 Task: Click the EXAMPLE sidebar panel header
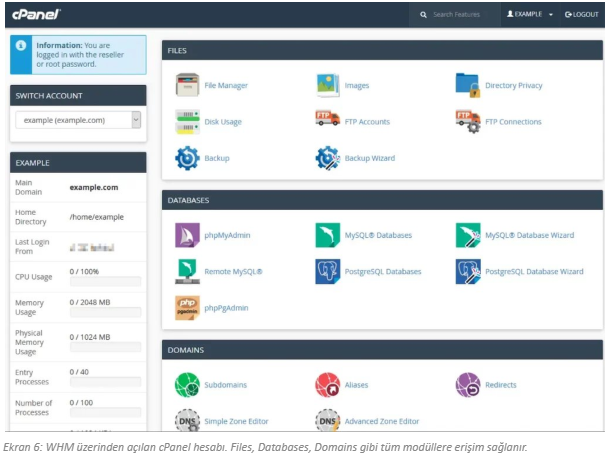[x=78, y=163]
